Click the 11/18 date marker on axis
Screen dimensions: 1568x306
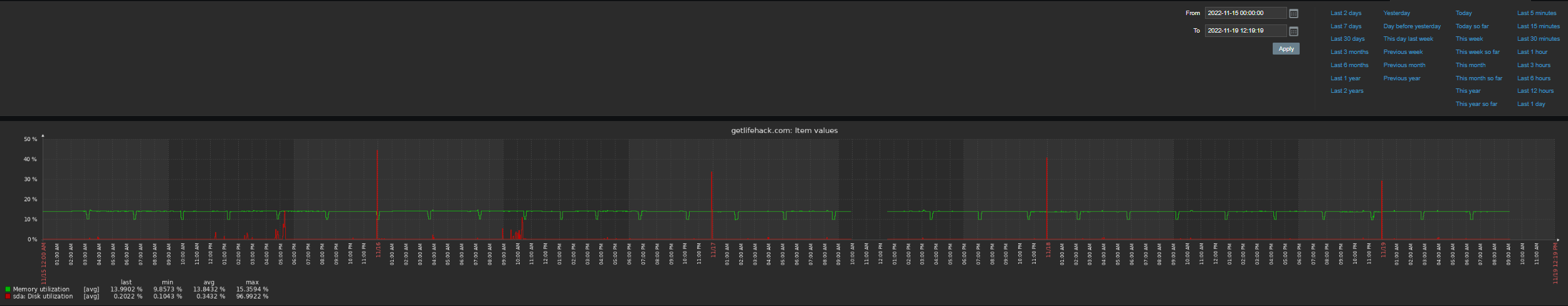[1048, 250]
